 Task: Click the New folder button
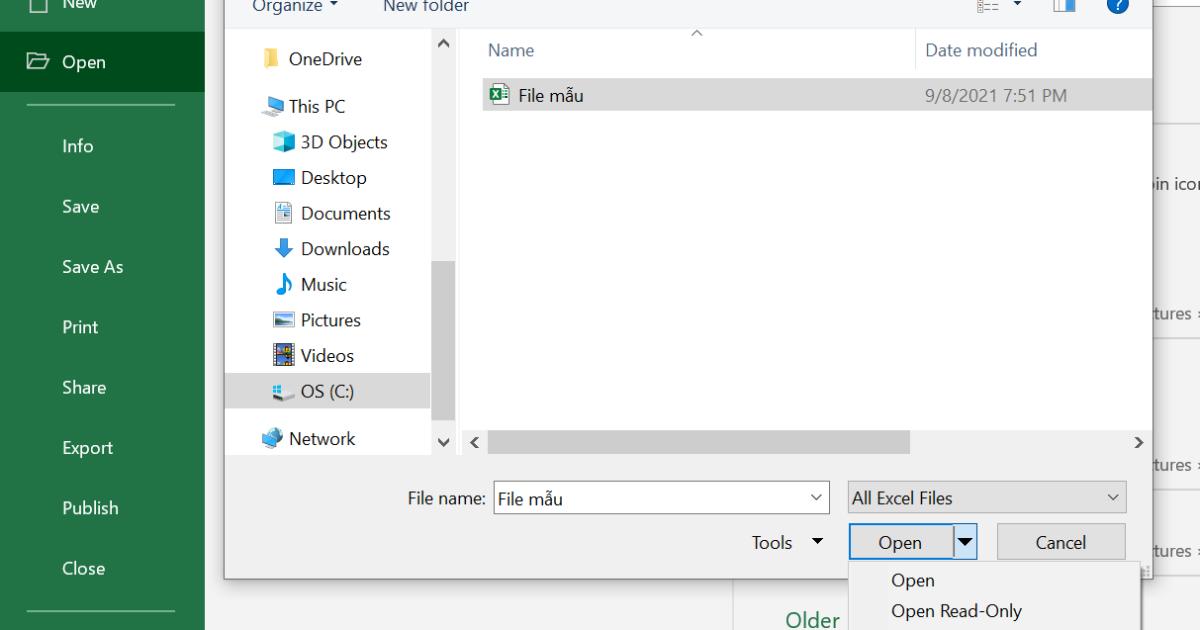pos(426,7)
